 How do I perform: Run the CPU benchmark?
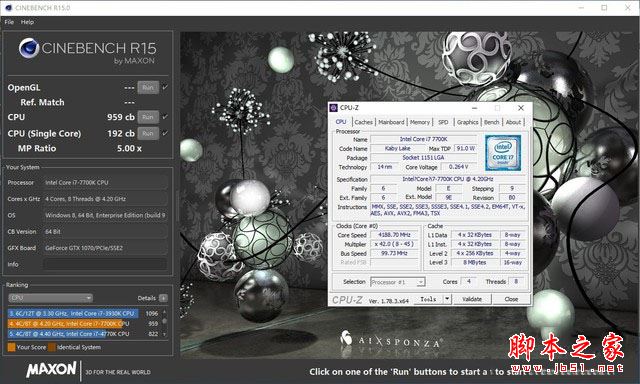tap(148, 117)
